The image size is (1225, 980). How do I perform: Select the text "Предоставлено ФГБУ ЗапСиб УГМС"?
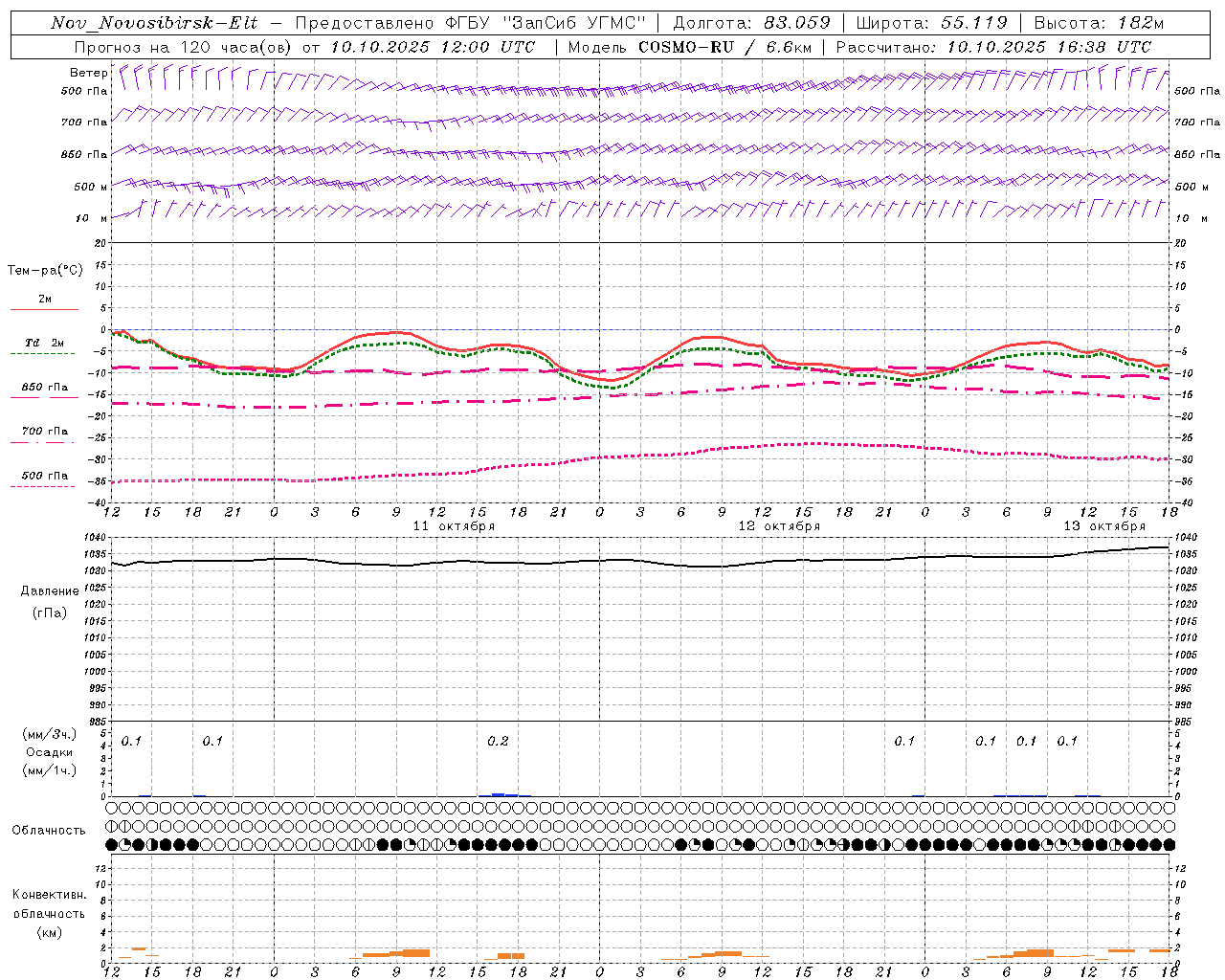pos(472,23)
